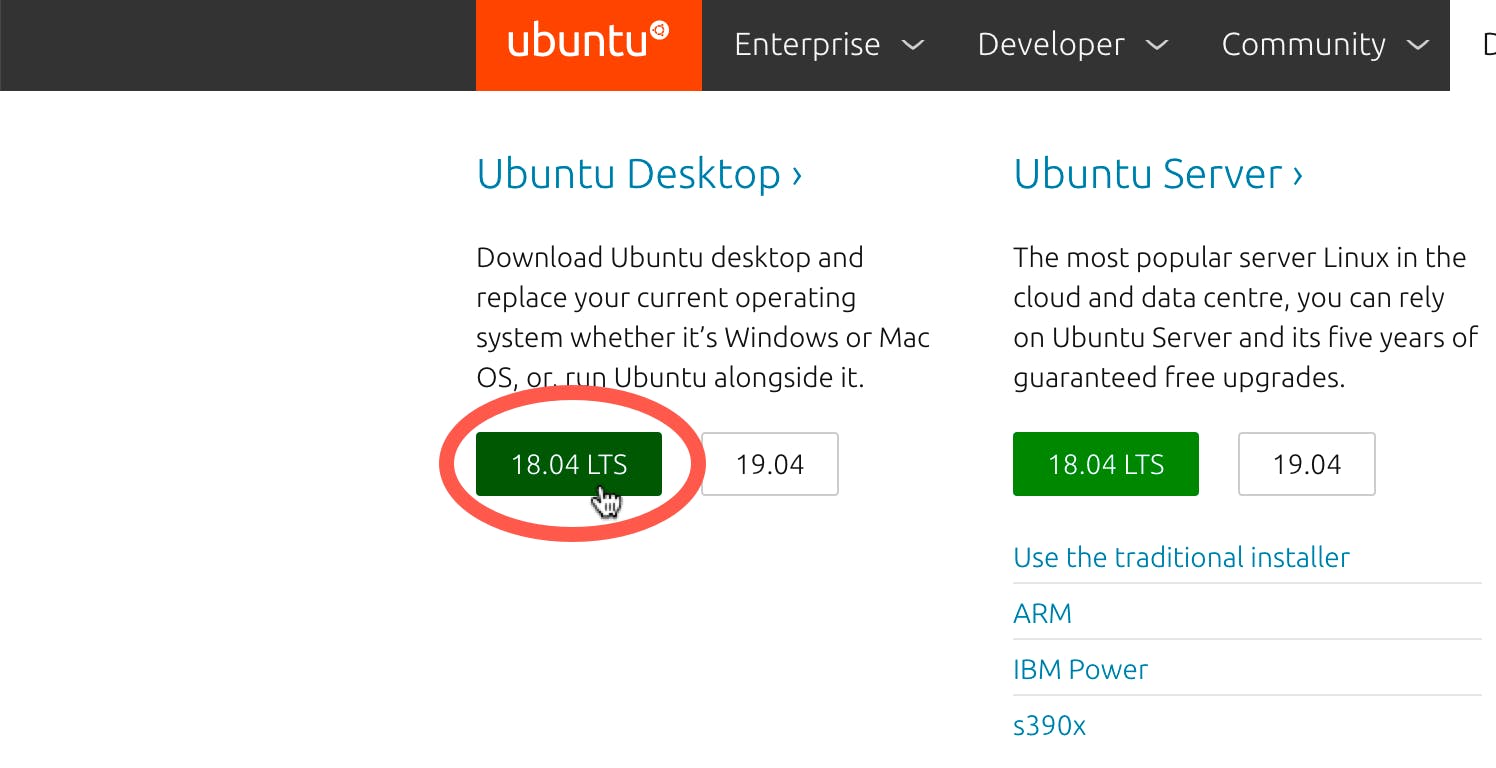Download Ubuntu Desktop 18.04 LTS
The width and height of the screenshot is (1496, 768).
point(568,464)
